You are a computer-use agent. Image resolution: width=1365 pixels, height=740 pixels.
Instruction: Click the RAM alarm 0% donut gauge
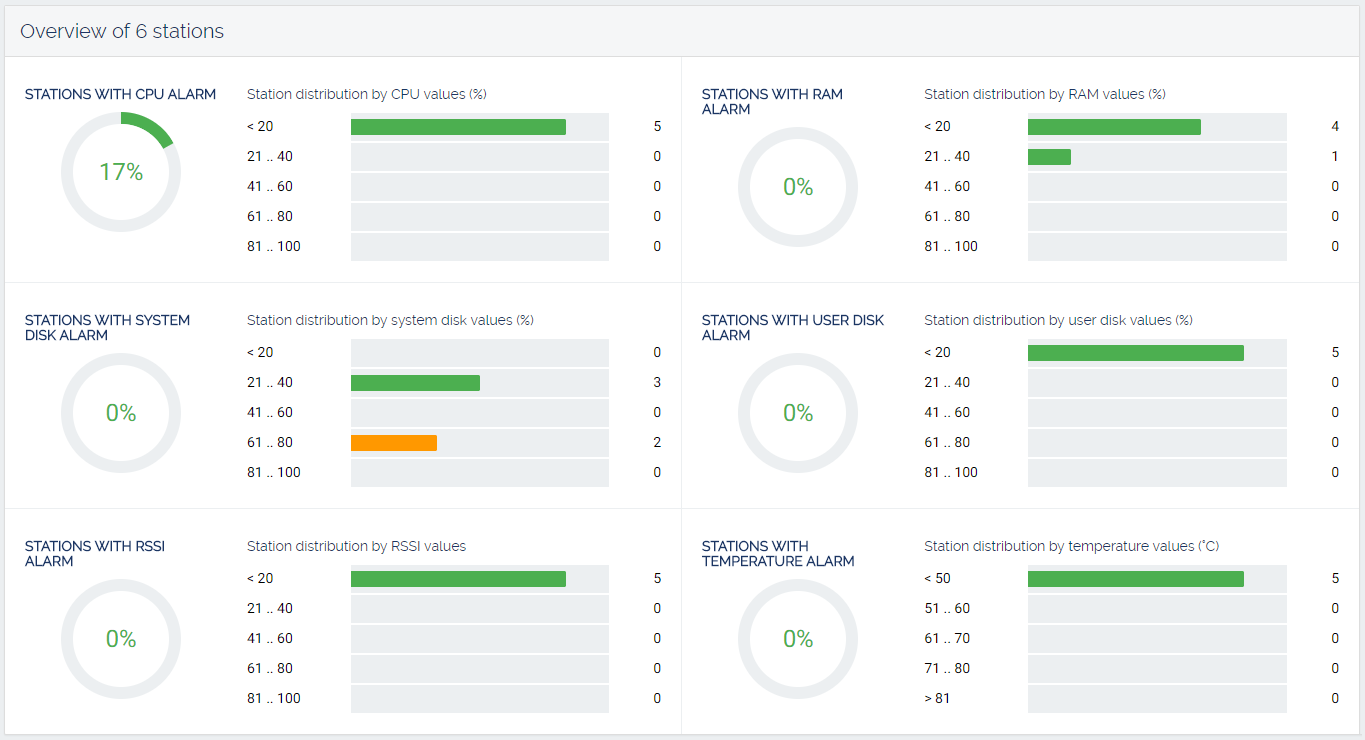coord(798,187)
